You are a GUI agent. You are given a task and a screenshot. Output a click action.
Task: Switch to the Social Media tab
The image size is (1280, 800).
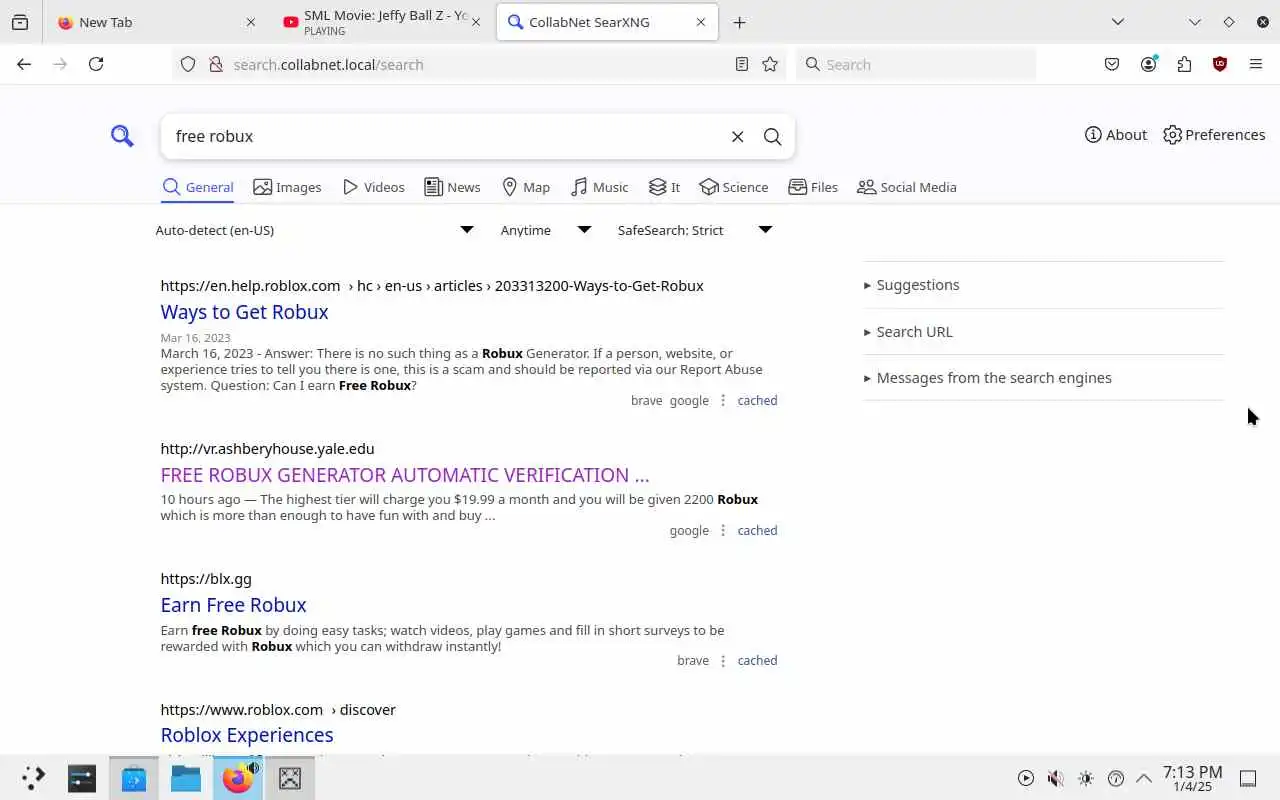coord(907,187)
